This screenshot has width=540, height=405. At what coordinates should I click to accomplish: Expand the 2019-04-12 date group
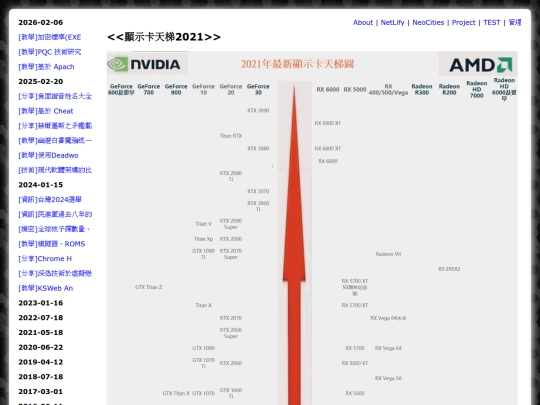coord(41,362)
